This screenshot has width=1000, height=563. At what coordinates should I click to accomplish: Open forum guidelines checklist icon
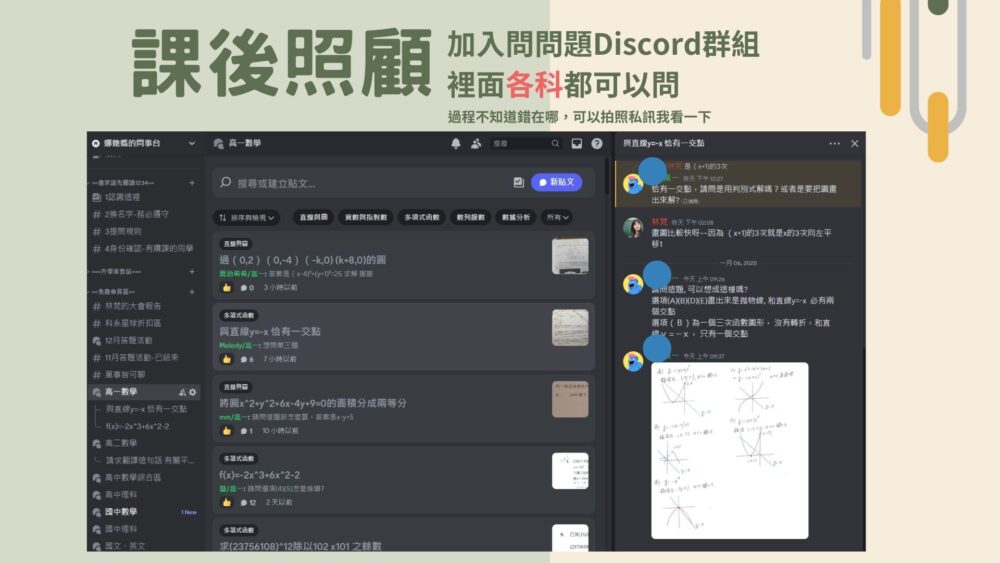coord(518,182)
